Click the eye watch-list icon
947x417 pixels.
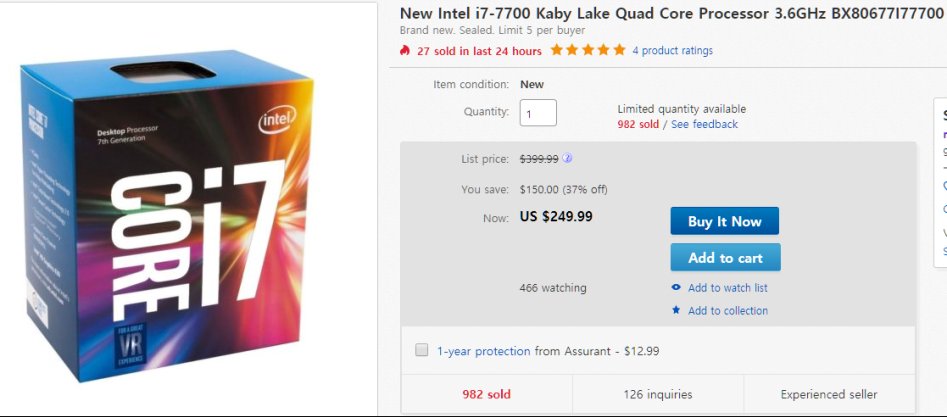(x=676, y=288)
